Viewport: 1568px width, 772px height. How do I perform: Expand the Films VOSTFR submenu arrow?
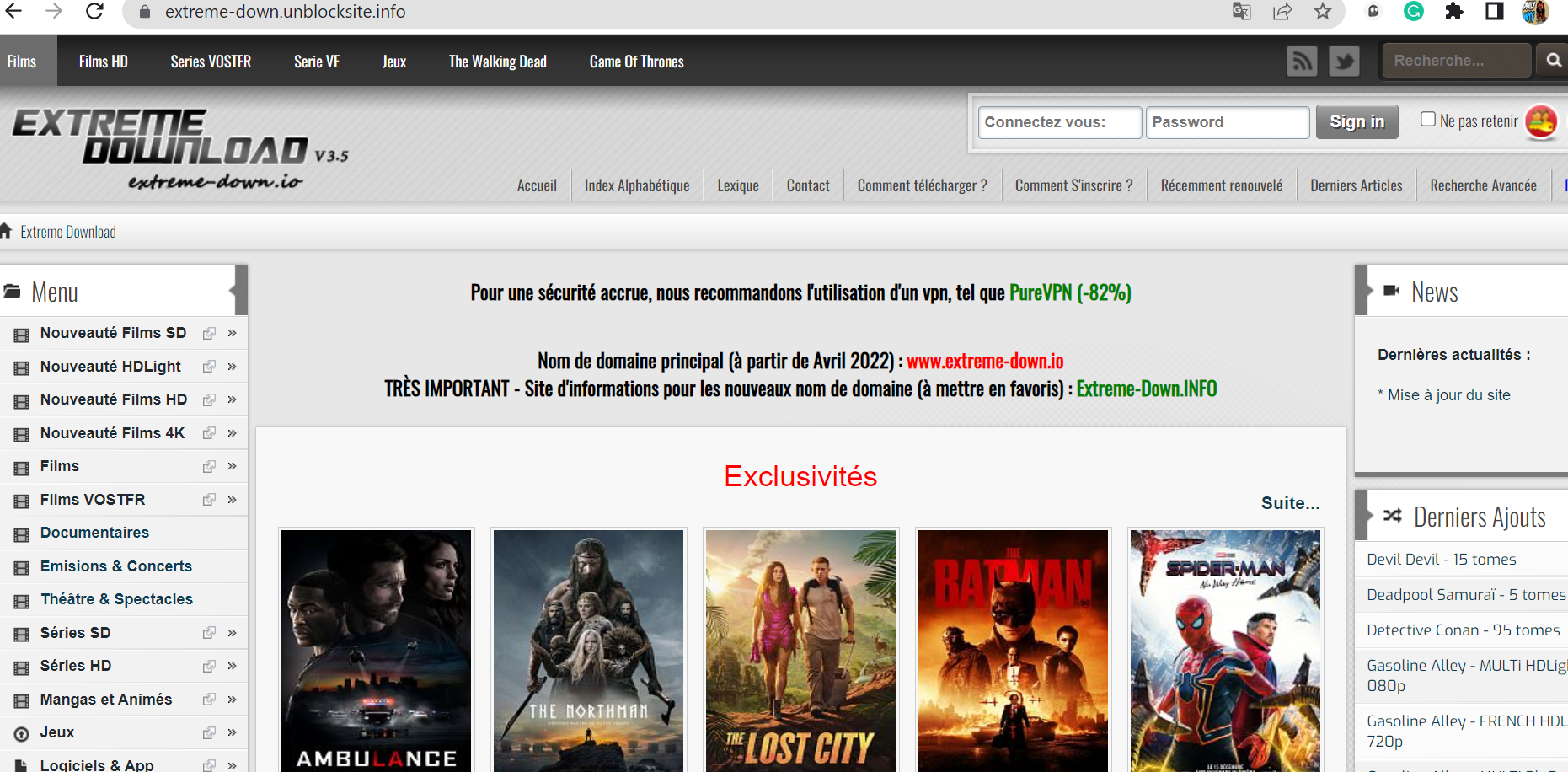pos(232,500)
